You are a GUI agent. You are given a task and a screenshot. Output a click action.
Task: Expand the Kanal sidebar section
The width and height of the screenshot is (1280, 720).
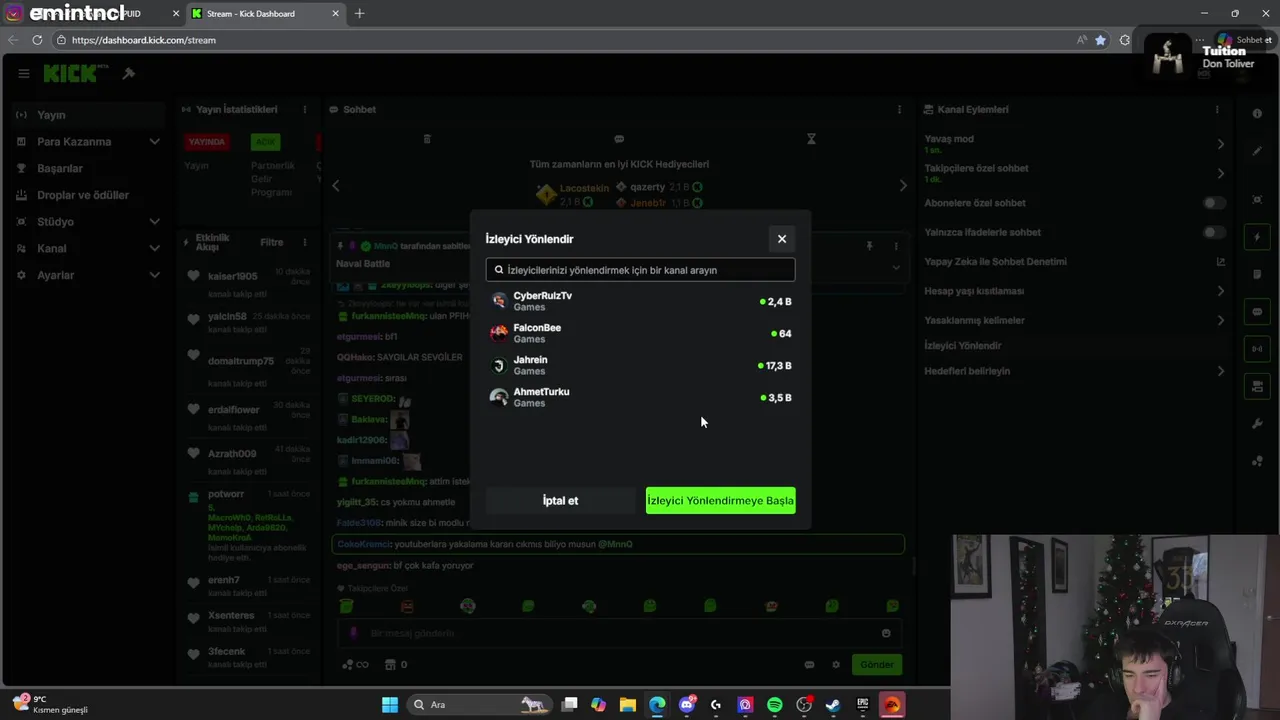pyautogui.click(x=88, y=248)
